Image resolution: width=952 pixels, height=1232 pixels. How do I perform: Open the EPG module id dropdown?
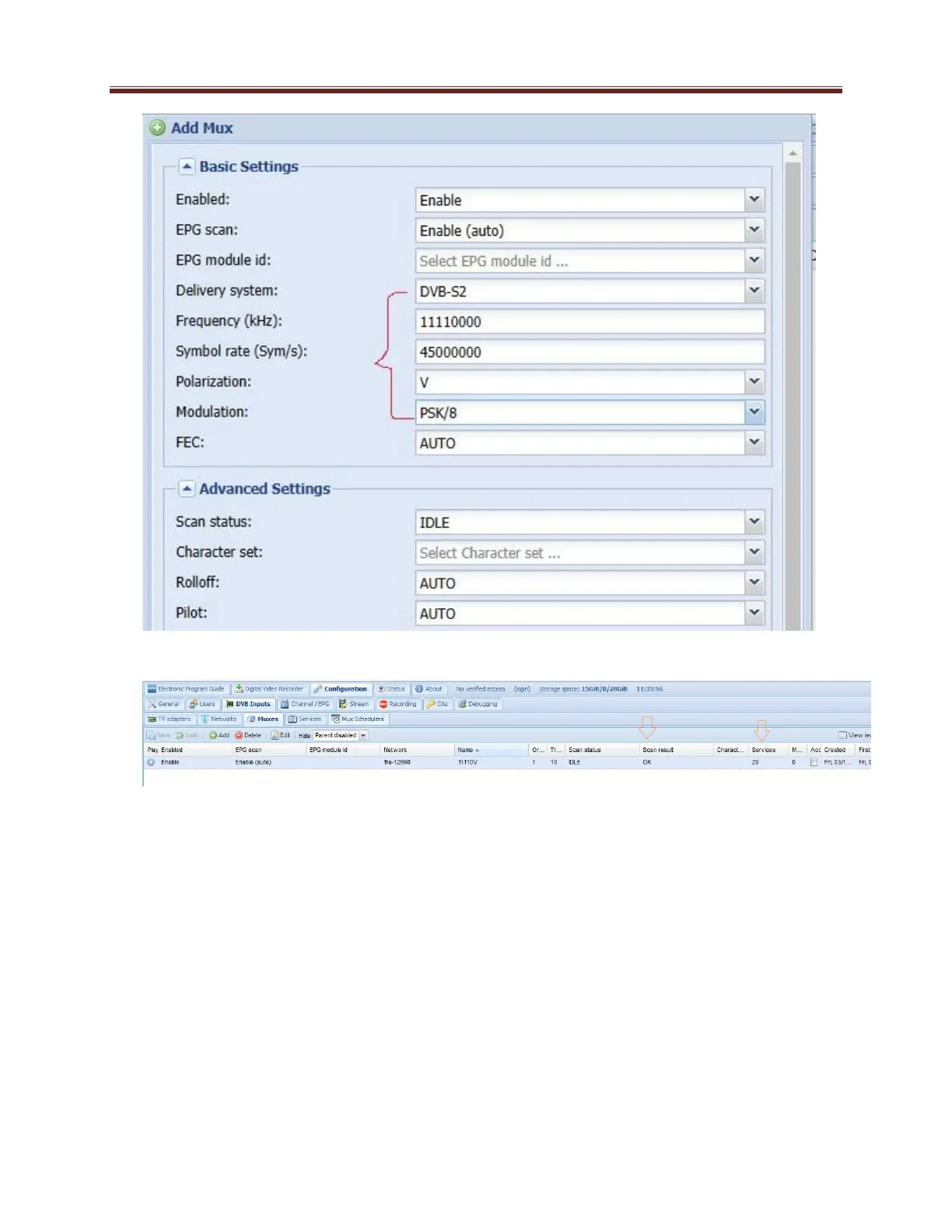pos(754,261)
